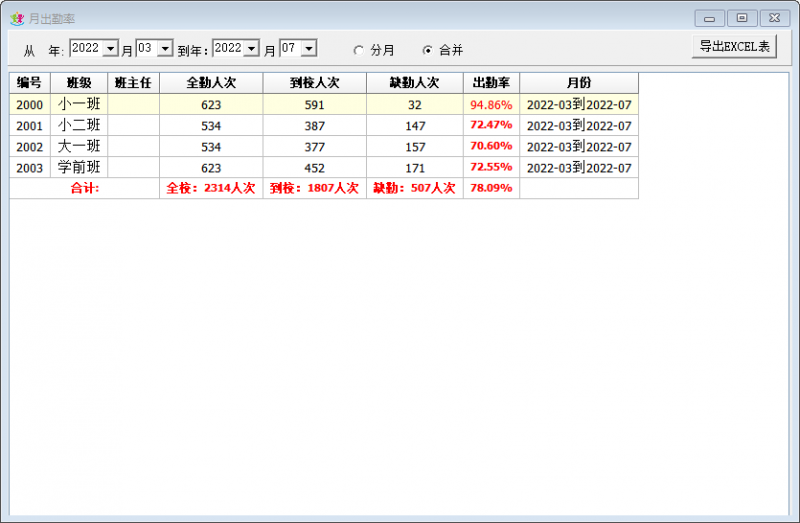Click 小一班 row 全勤人次 value 623
This screenshot has width=800, height=523.
click(x=211, y=105)
